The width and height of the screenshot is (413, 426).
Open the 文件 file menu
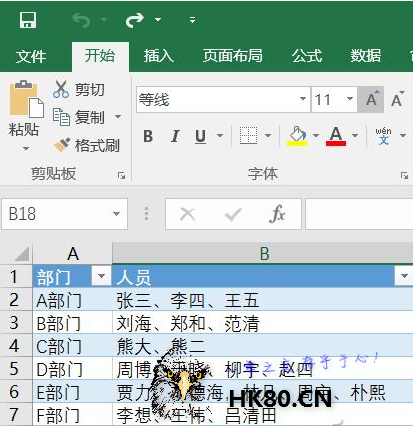(x=31, y=56)
